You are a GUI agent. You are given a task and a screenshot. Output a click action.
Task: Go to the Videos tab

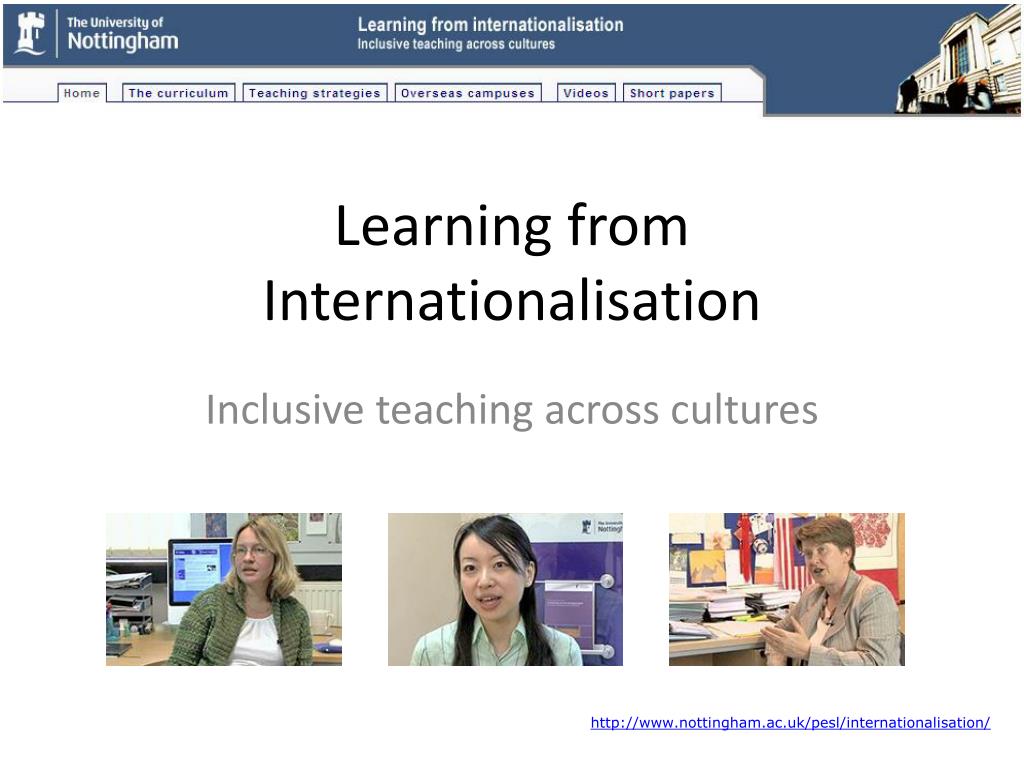coord(586,93)
